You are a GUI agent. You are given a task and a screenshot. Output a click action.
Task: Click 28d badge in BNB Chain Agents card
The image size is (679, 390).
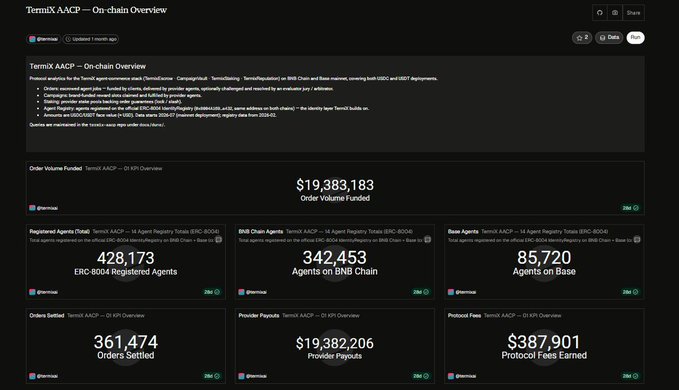[x=420, y=292]
